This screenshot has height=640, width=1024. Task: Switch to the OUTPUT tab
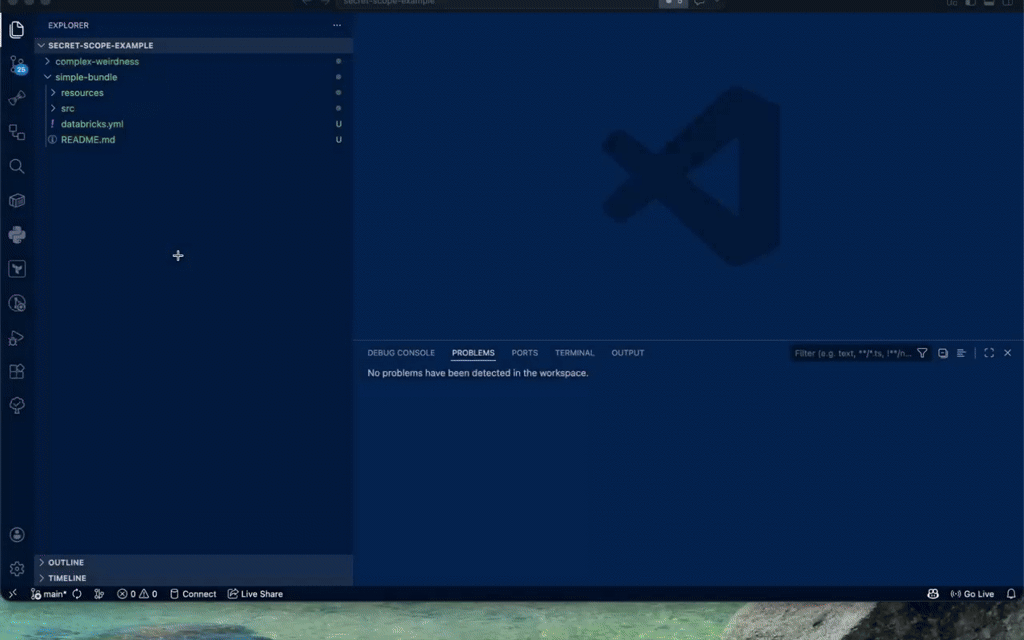pos(628,353)
